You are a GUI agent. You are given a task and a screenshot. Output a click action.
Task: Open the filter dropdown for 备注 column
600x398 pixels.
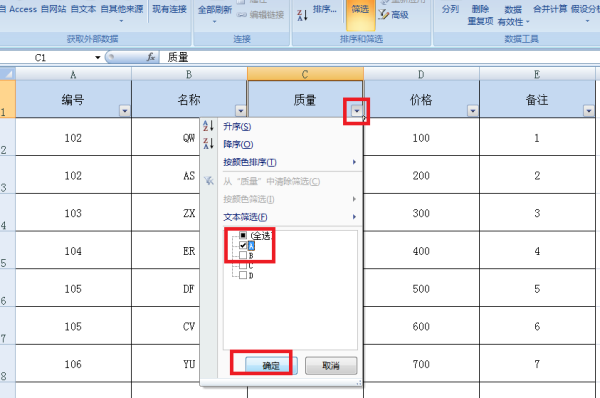[x=589, y=111]
